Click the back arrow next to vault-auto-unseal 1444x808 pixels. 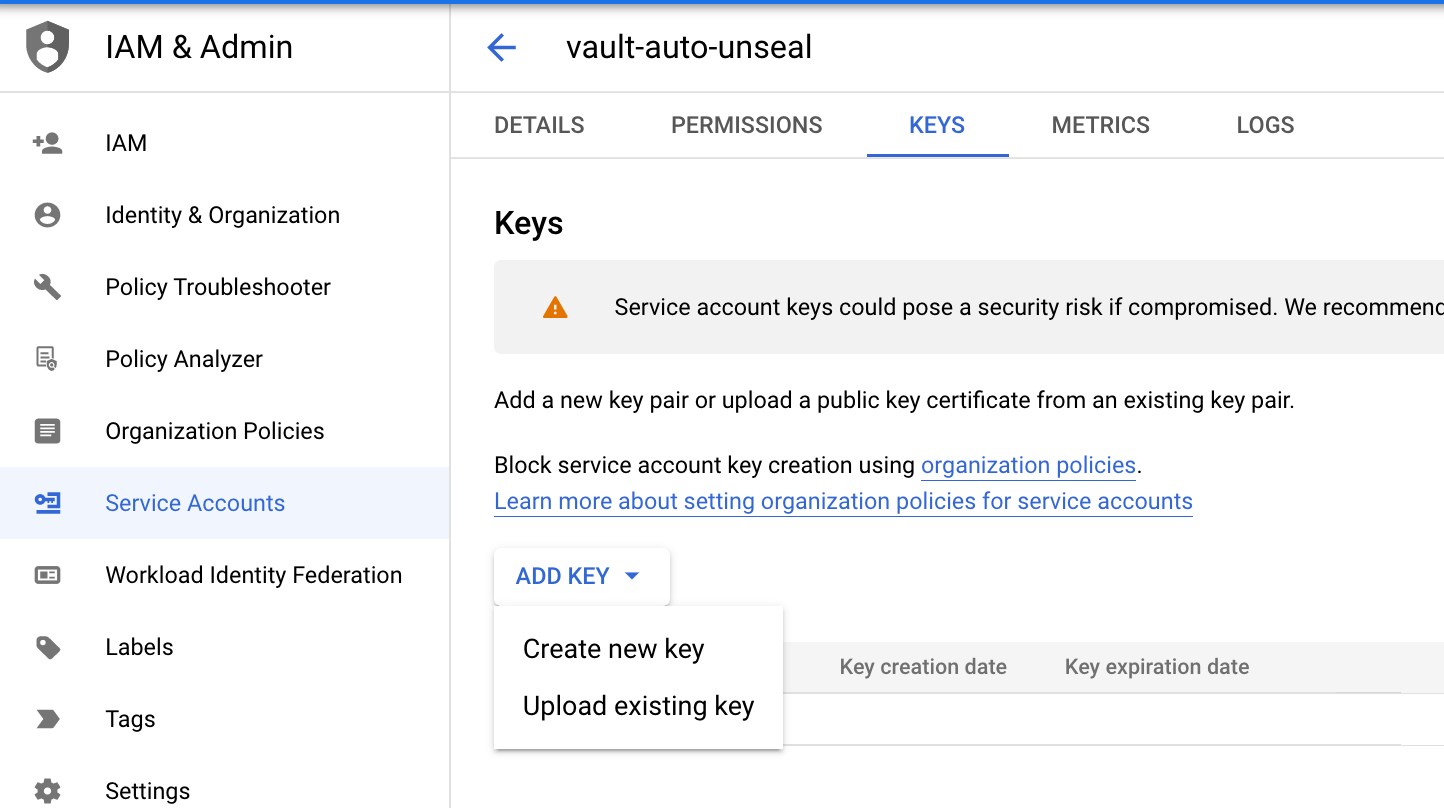pyautogui.click(x=501, y=47)
